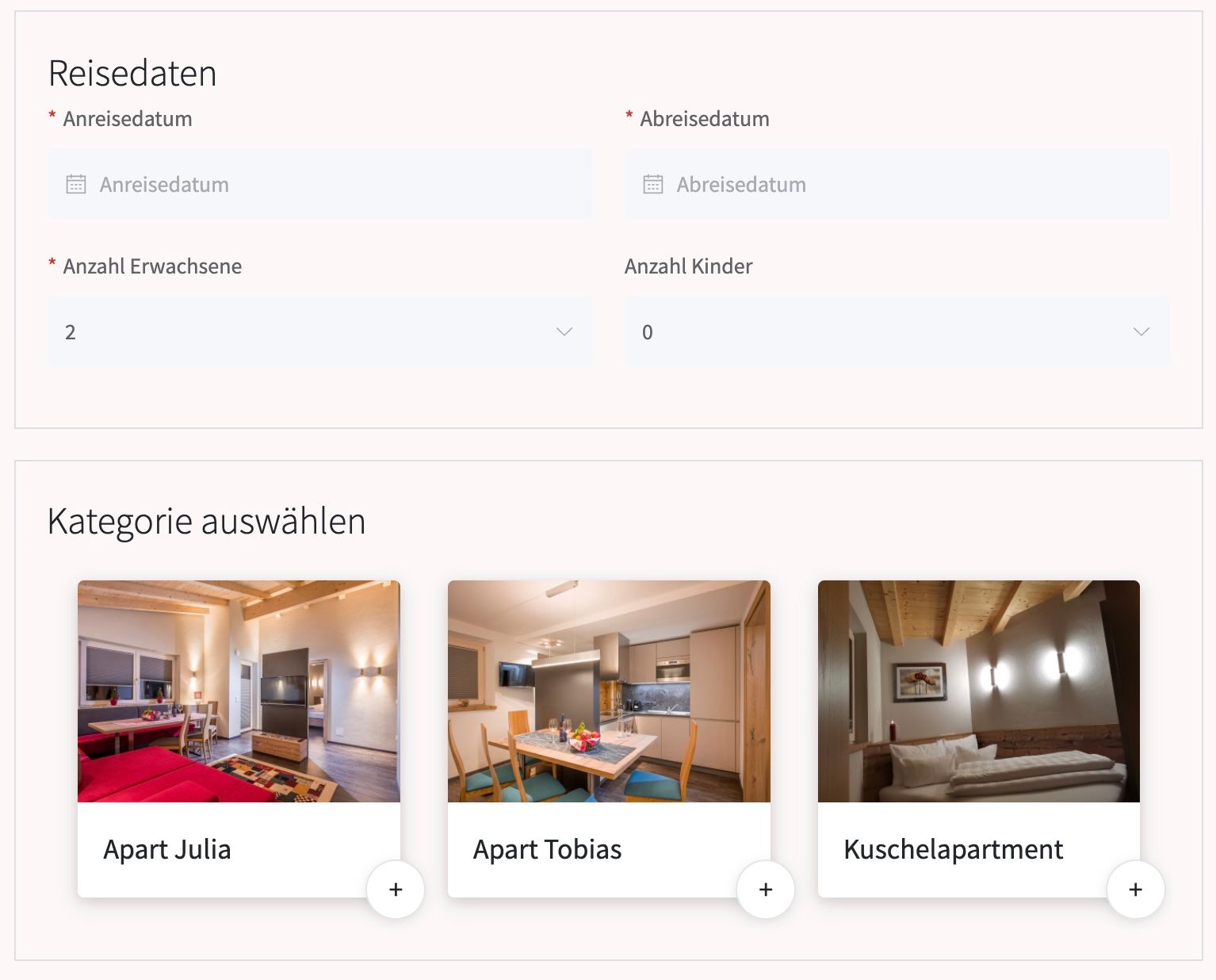This screenshot has width=1216, height=980.
Task: Click the Apart Tobias kitchen photo
Action: [609, 690]
